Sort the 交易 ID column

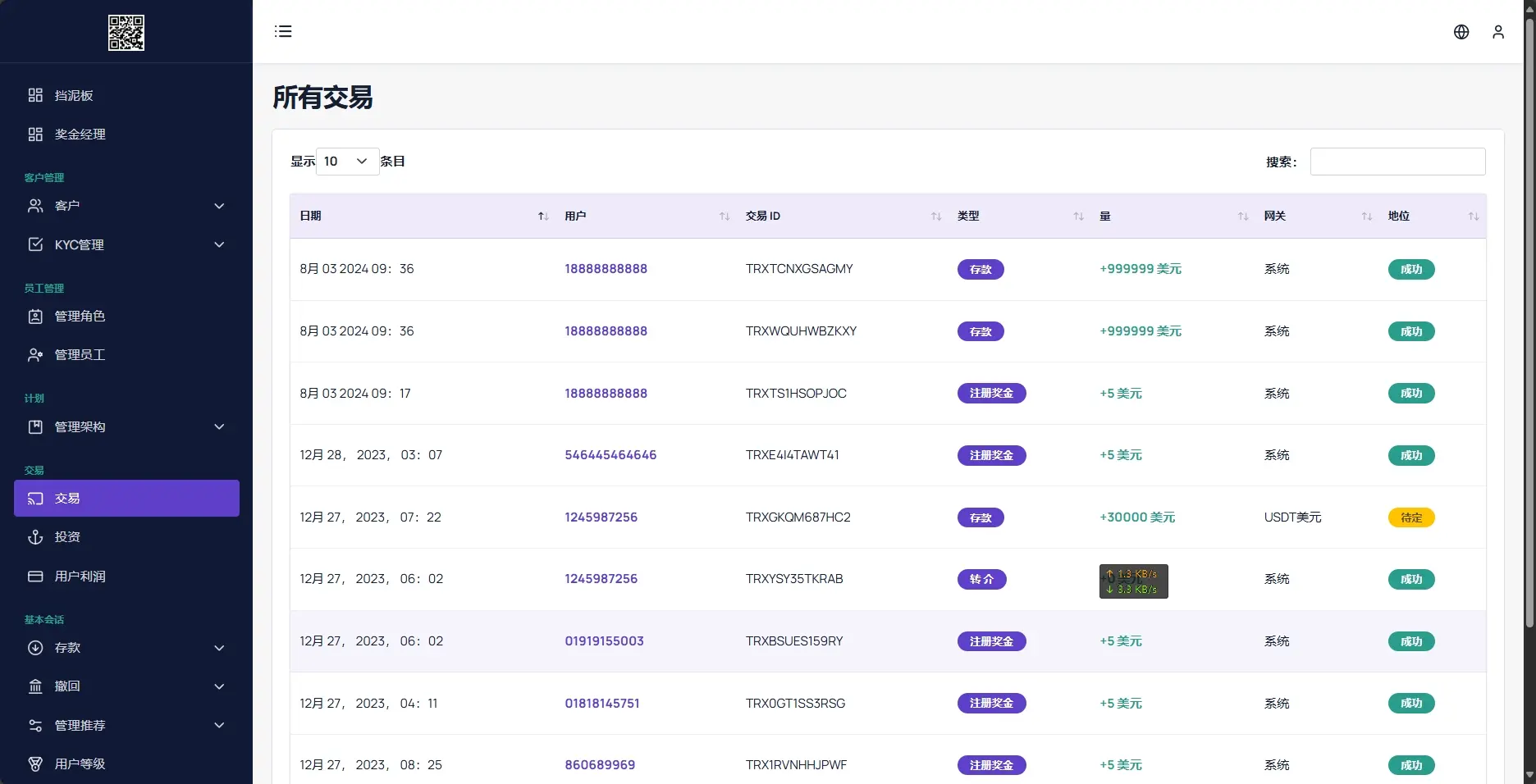coord(935,217)
